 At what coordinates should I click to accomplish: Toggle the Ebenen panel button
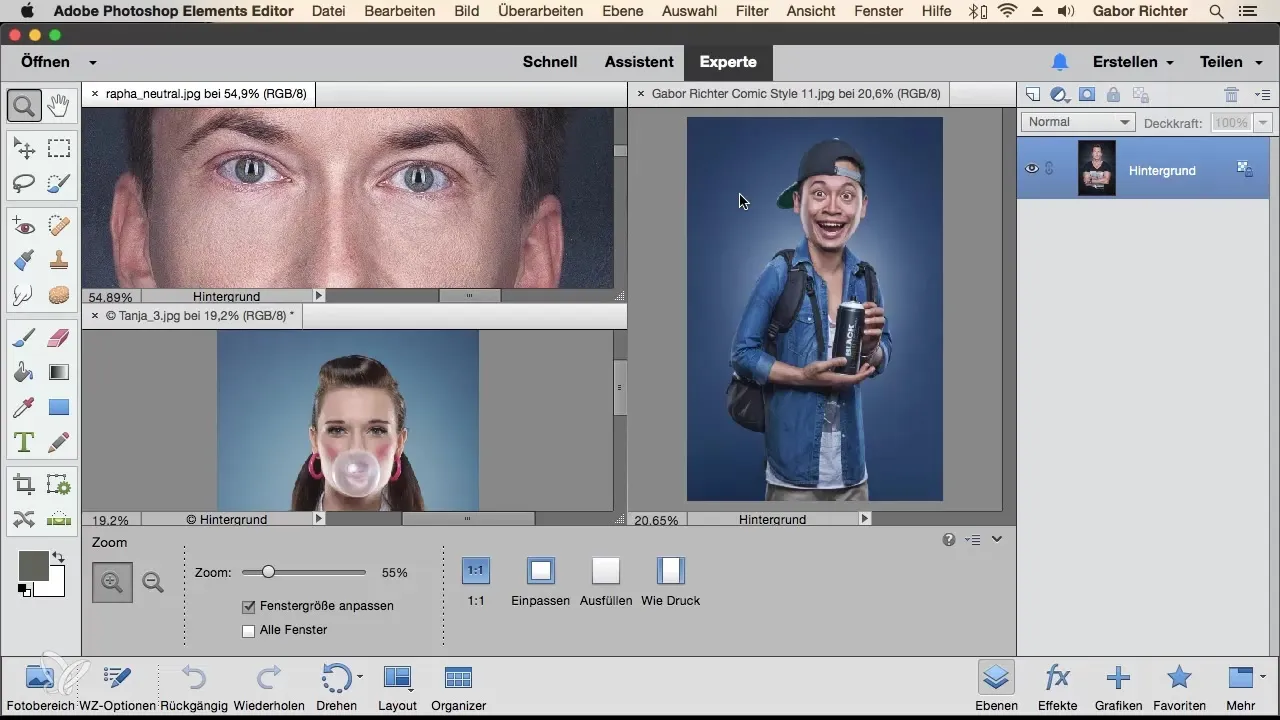(x=996, y=688)
